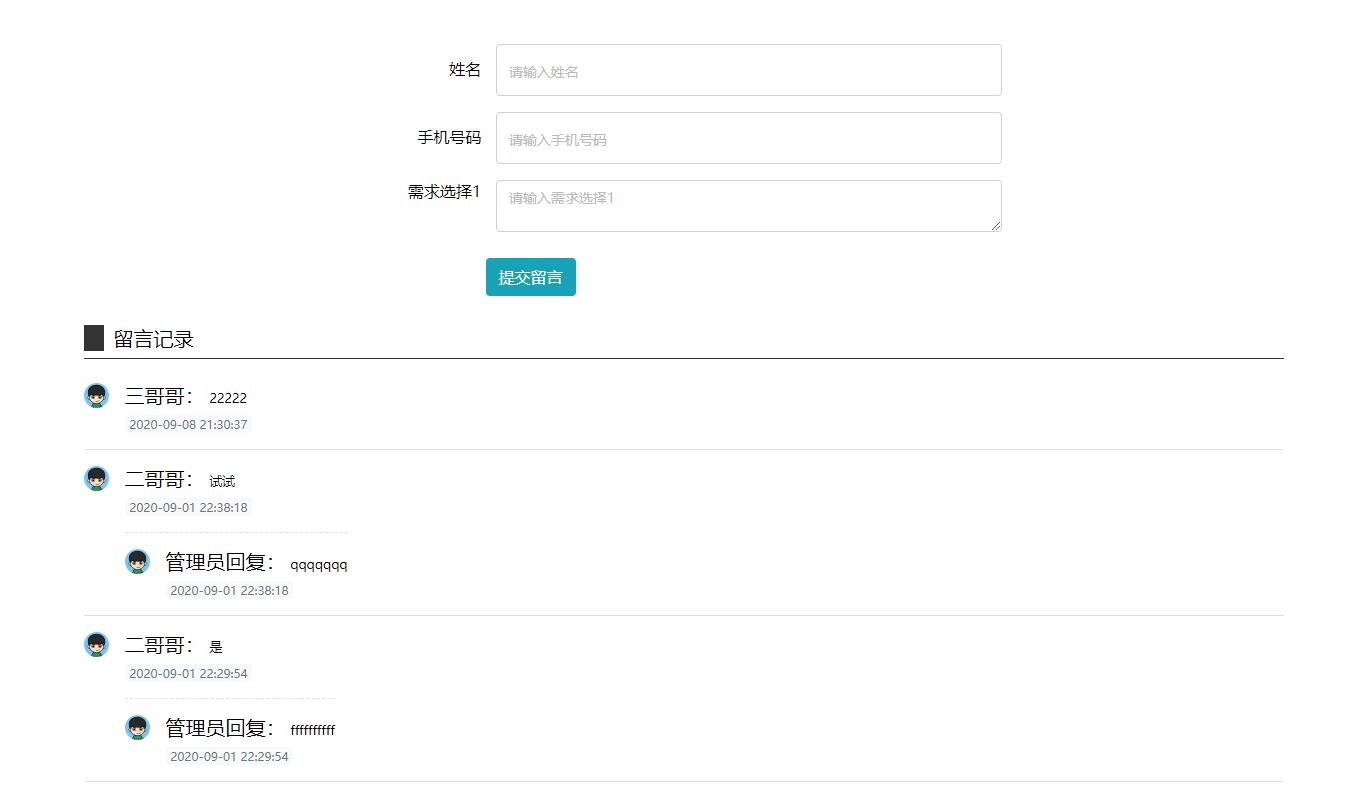
Task: Click admin avatar next to qqqqqqq reply
Action: tap(137, 562)
